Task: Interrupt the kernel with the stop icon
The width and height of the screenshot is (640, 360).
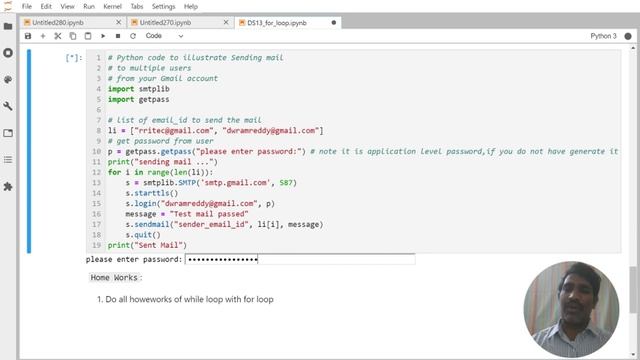Action: click(118, 36)
